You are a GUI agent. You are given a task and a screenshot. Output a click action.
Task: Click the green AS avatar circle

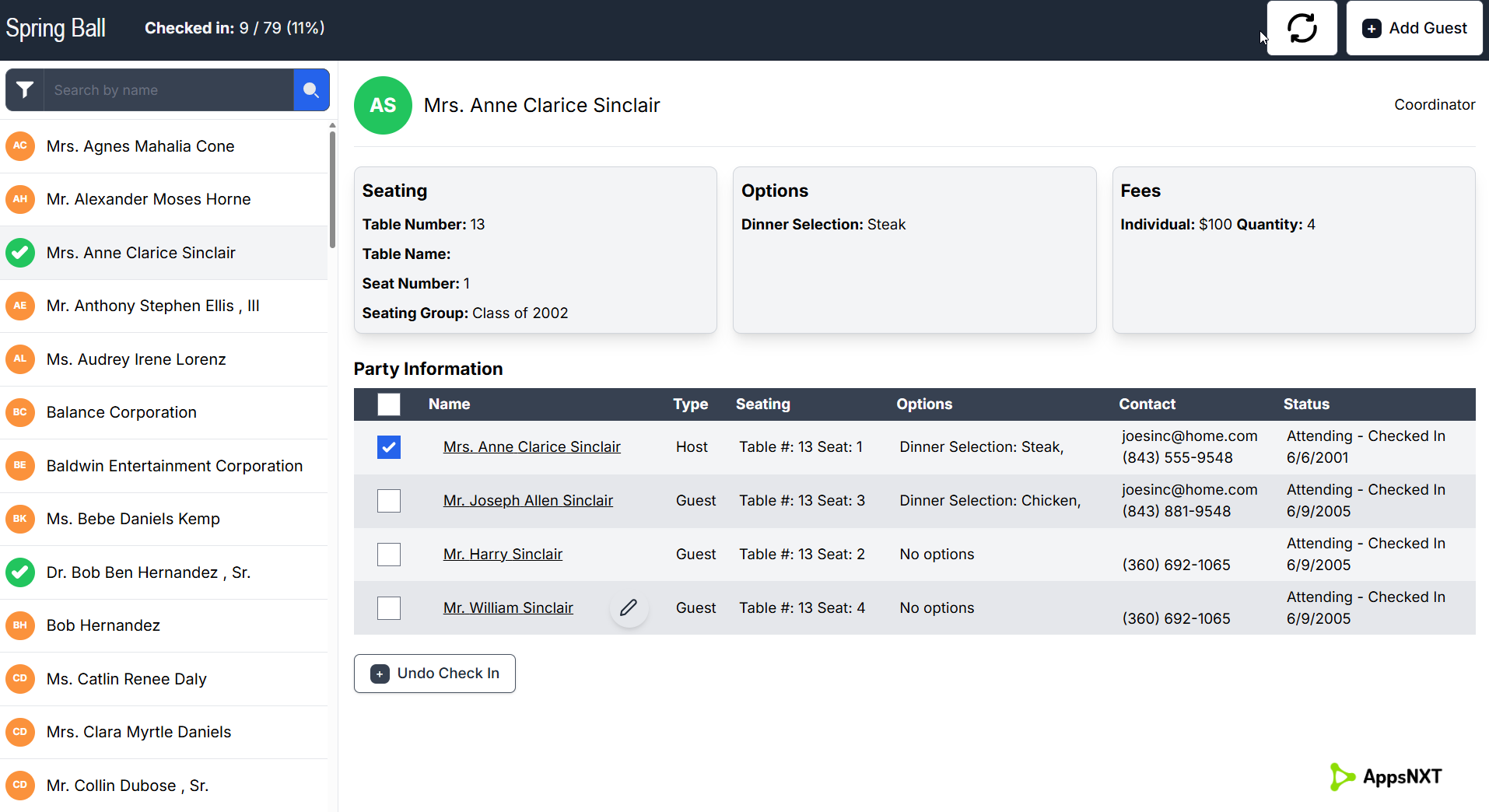pyautogui.click(x=383, y=105)
